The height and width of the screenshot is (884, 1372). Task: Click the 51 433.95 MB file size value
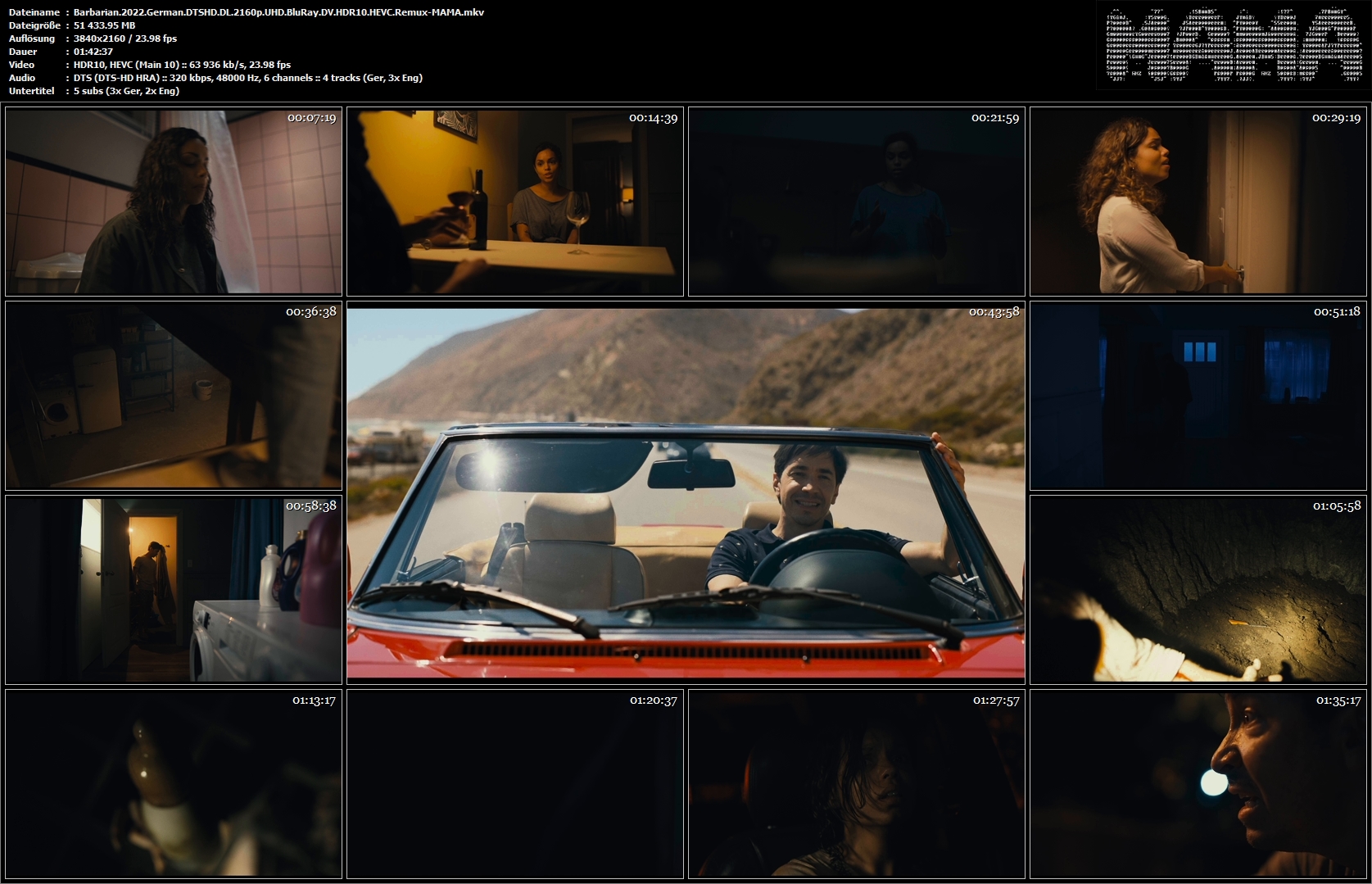(x=105, y=25)
